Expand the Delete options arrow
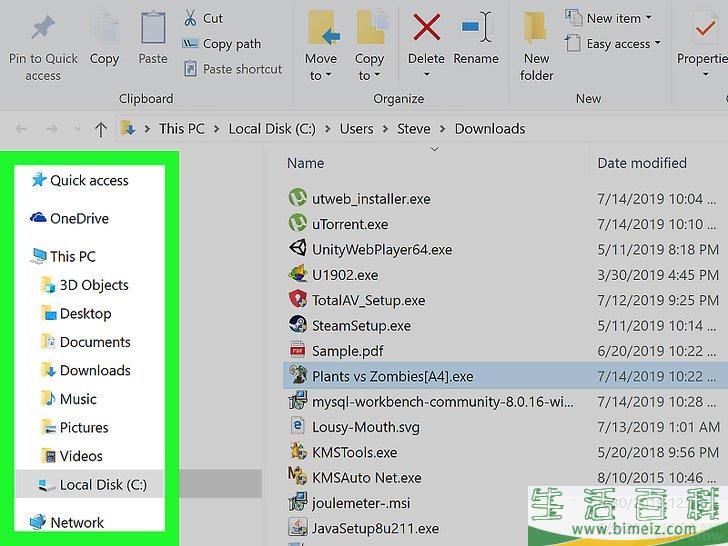Image resolution: width=728 pixels, height=546 pixels. point(426,74)
